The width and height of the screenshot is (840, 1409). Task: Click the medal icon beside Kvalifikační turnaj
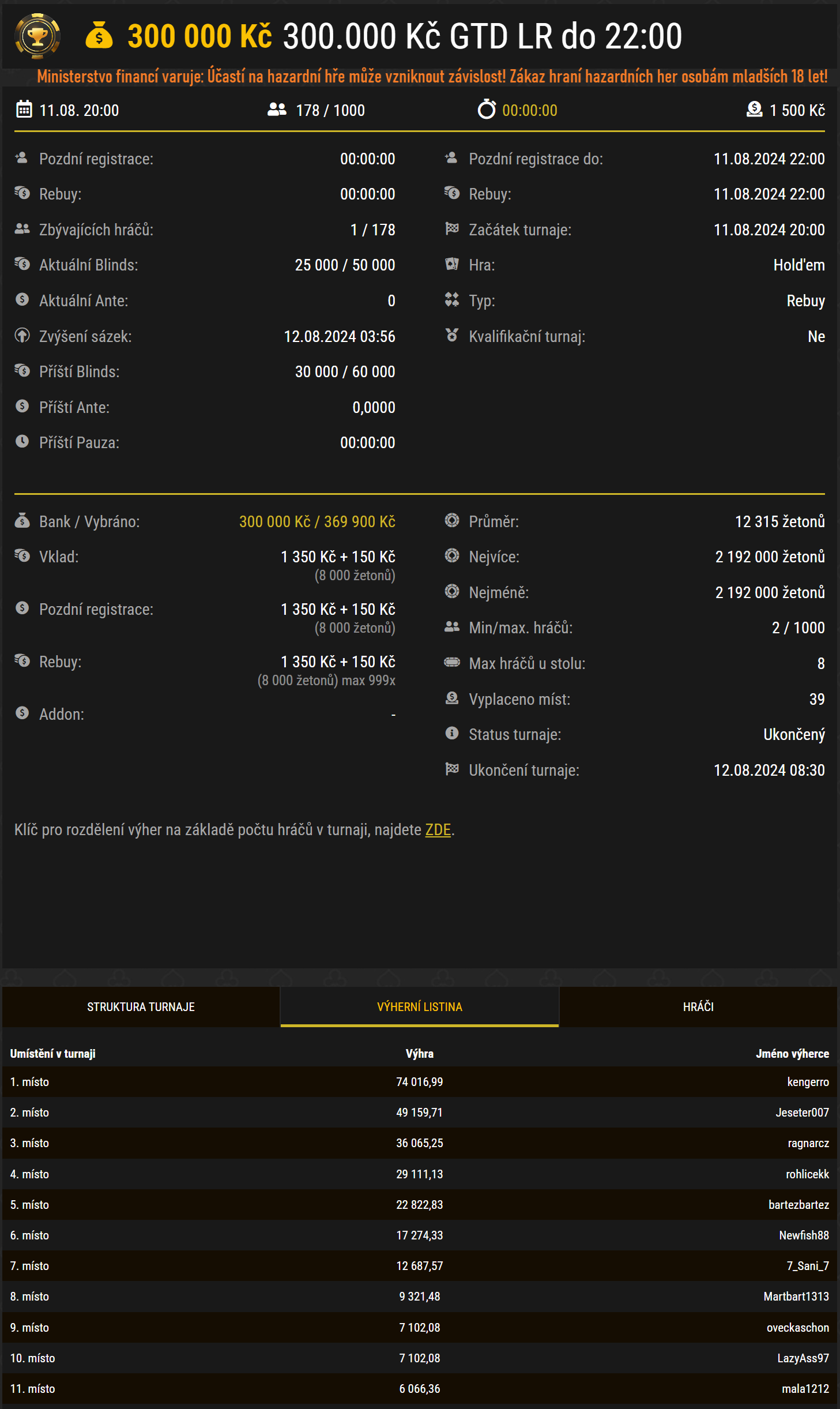452,336
